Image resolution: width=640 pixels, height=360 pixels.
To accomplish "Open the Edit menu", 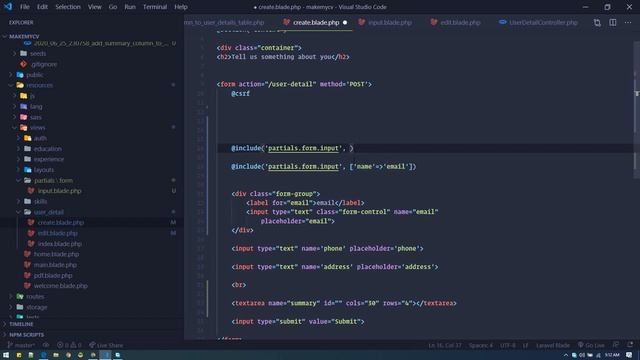I will (42, 7).
